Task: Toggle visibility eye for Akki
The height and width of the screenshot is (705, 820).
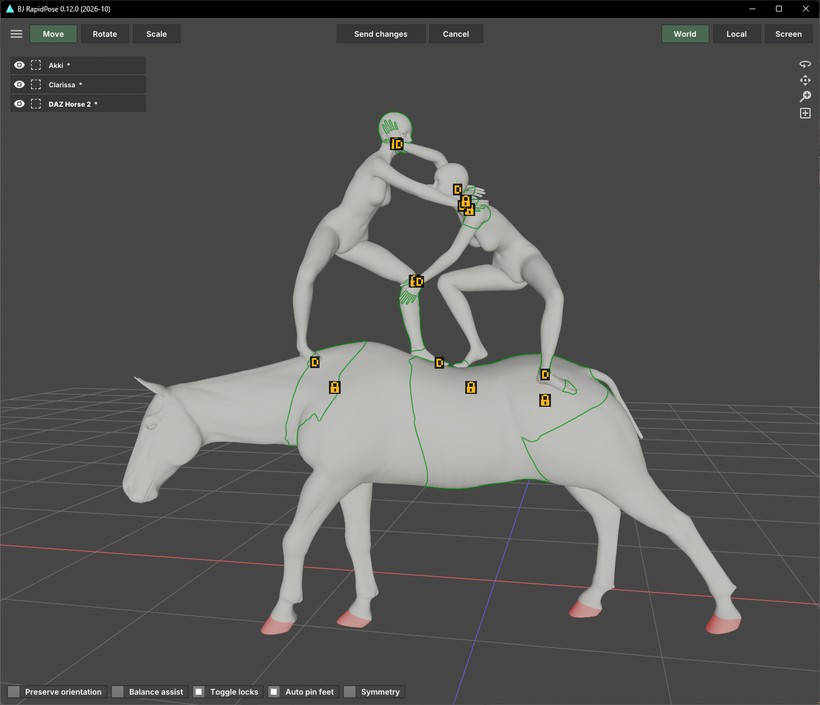Action: (x=19, y=65)
